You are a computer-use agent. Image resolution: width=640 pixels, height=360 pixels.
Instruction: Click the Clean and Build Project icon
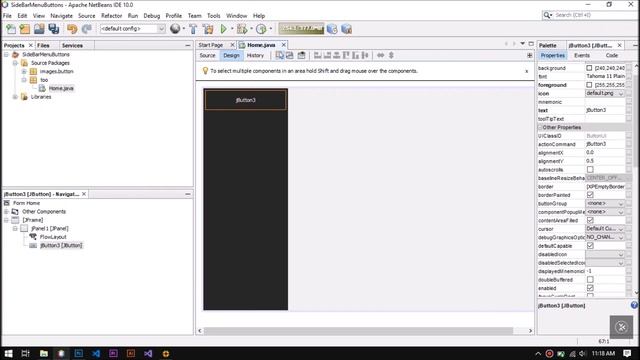pos(208,29)
